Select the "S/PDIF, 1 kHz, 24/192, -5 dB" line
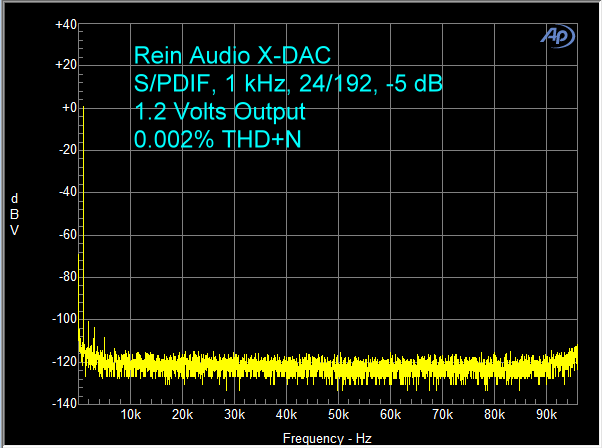The width and height of the screenshot is (602, 448). click(288, 84)
